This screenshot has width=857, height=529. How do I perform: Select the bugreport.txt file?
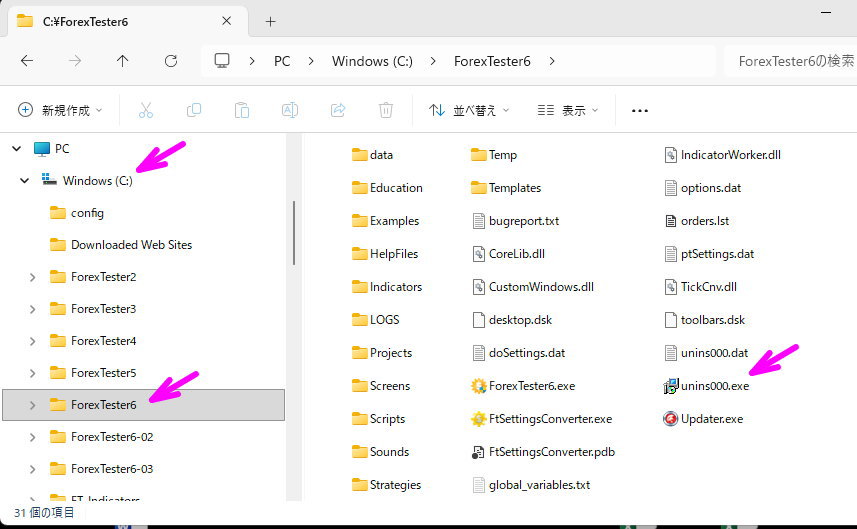coord(515,221)
